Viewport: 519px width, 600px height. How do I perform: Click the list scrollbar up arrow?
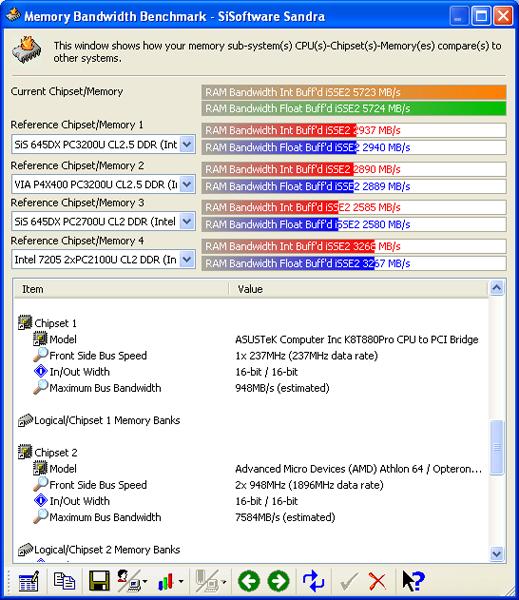coord(497,288)
